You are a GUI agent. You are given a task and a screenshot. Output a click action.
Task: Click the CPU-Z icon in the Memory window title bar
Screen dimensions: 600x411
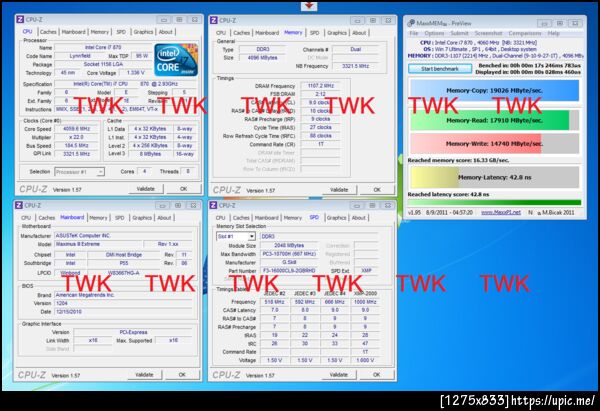coord(214,20)
